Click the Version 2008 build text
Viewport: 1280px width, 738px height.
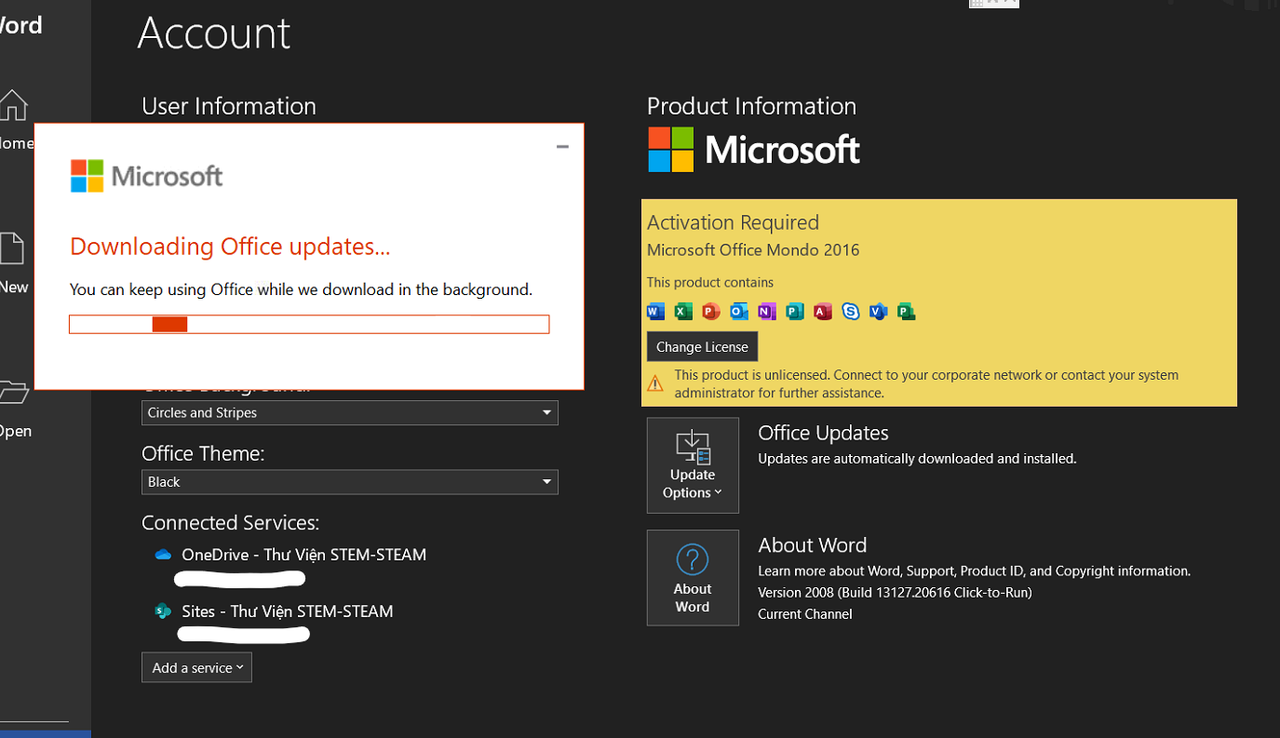tap(895, 592)
